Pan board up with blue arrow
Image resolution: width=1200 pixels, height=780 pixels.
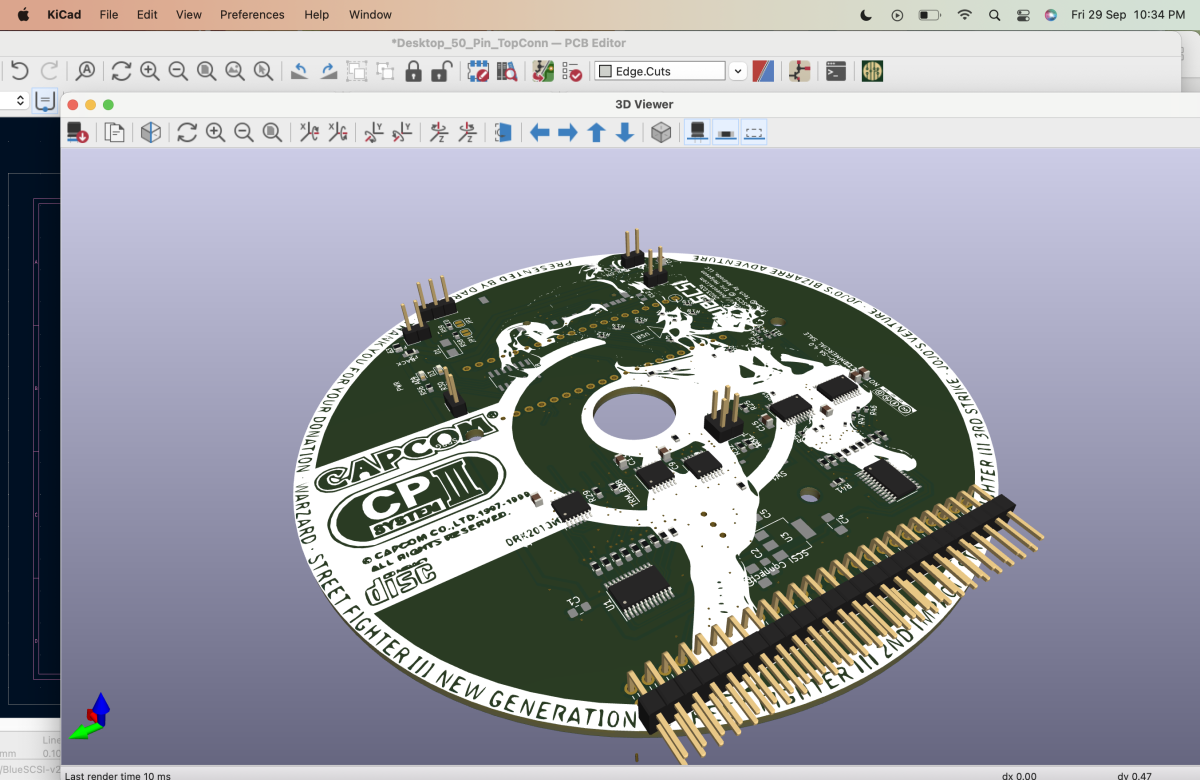click(x=596, y=132)
